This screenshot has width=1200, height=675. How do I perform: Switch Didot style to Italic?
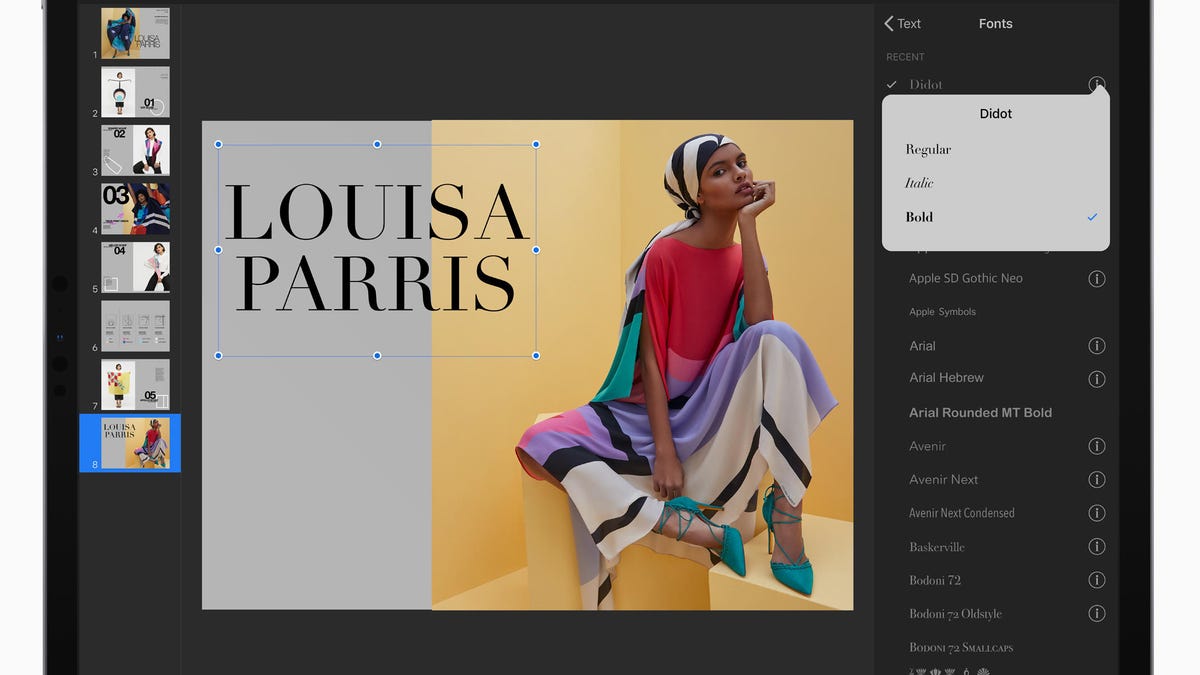click(918, 183)
